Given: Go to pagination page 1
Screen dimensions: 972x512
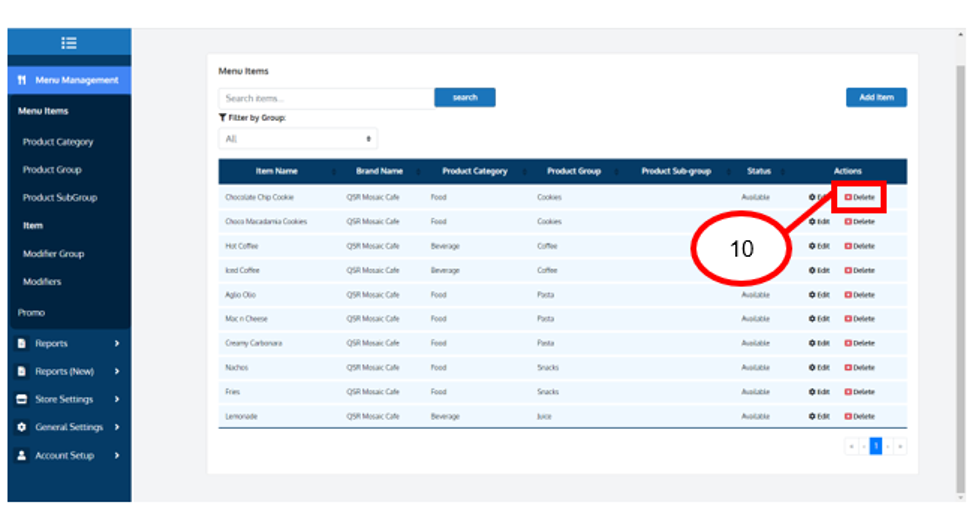Looking at the screenshot, I should pos(876,446).
